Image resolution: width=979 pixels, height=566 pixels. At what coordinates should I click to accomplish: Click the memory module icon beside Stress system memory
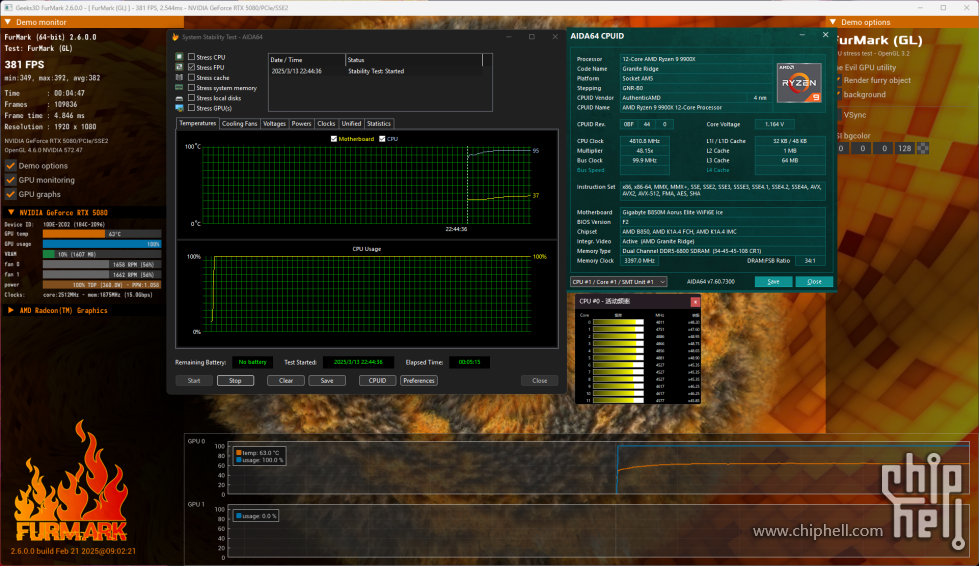[x=179, y=87]
